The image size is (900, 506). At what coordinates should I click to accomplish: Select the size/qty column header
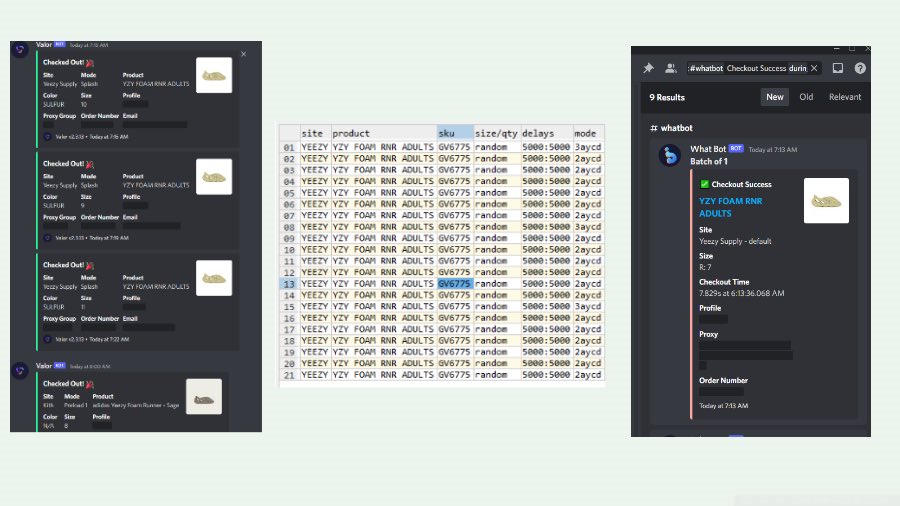[x=497, y=133]
